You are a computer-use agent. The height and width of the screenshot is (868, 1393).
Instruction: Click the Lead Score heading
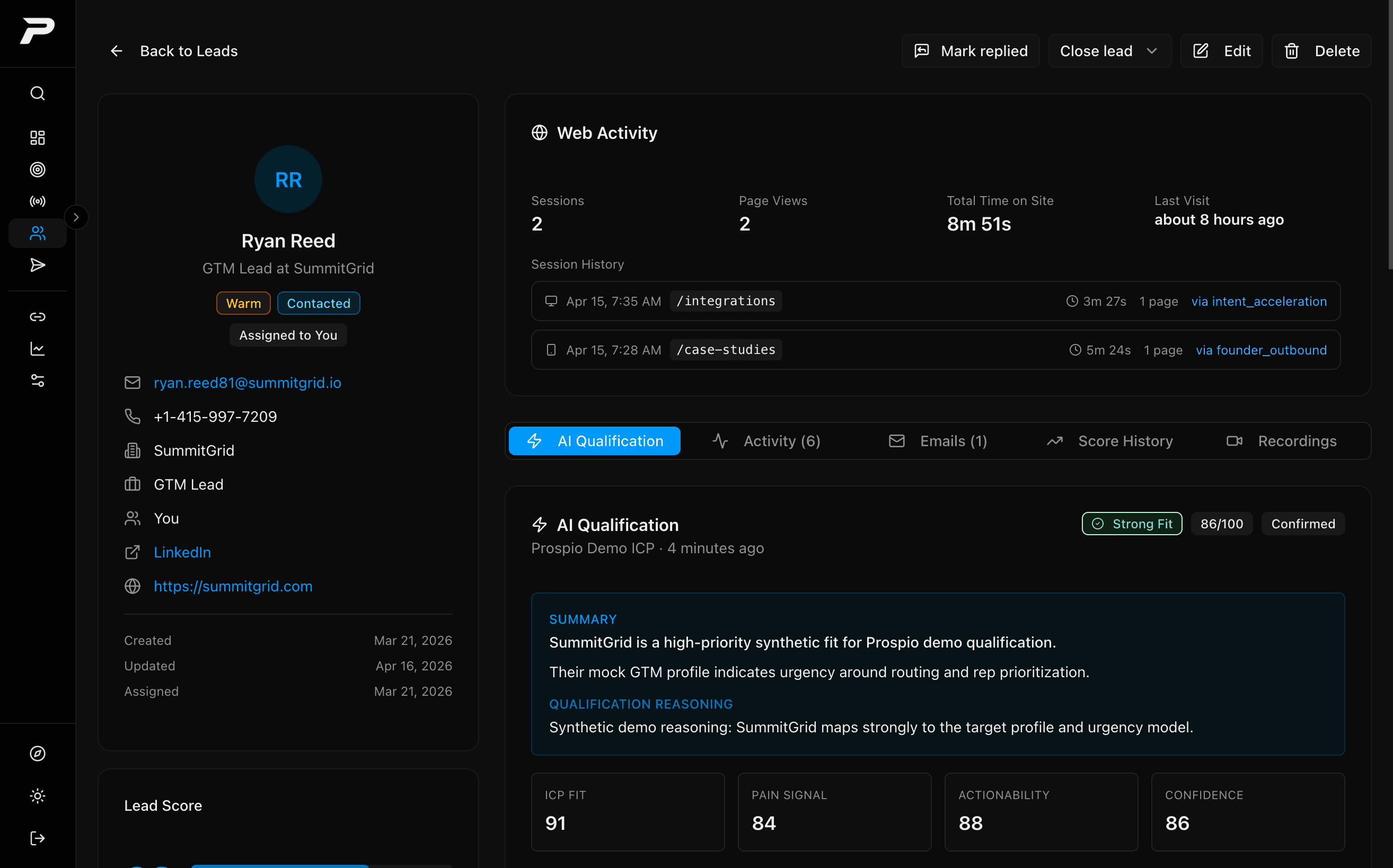point(163,805)
